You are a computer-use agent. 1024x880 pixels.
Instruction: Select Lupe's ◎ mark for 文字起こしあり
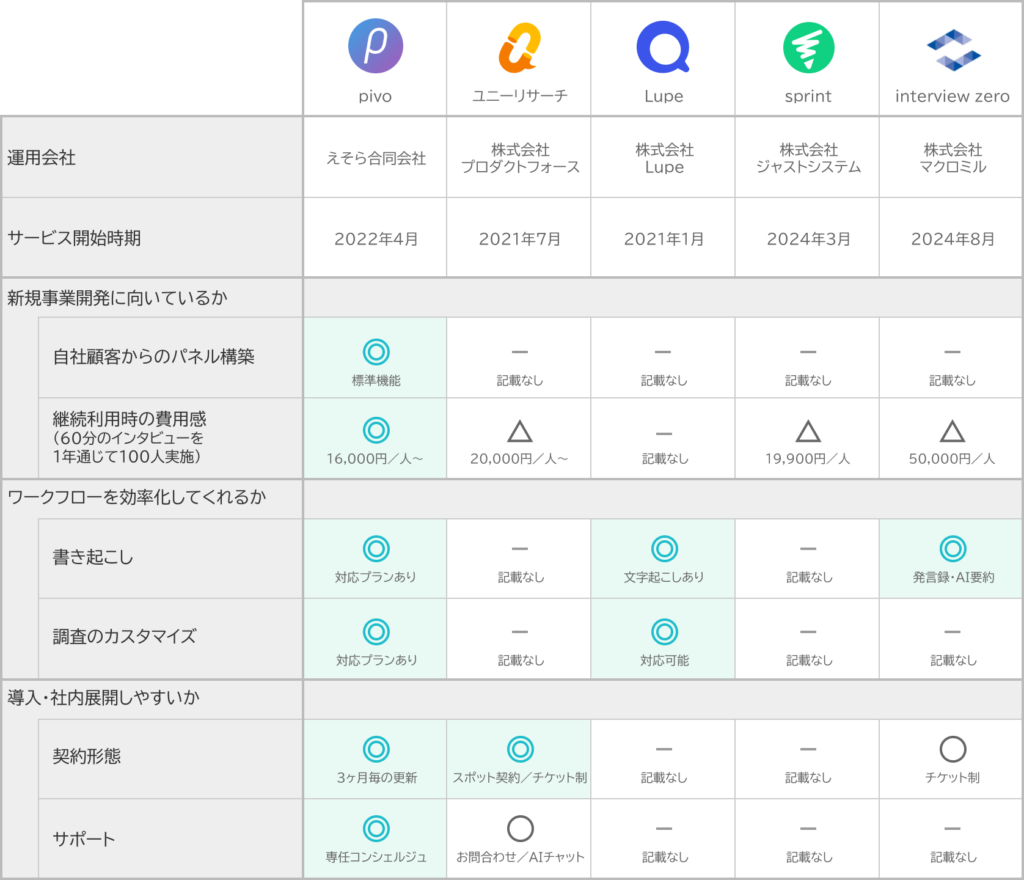(663, 548)
